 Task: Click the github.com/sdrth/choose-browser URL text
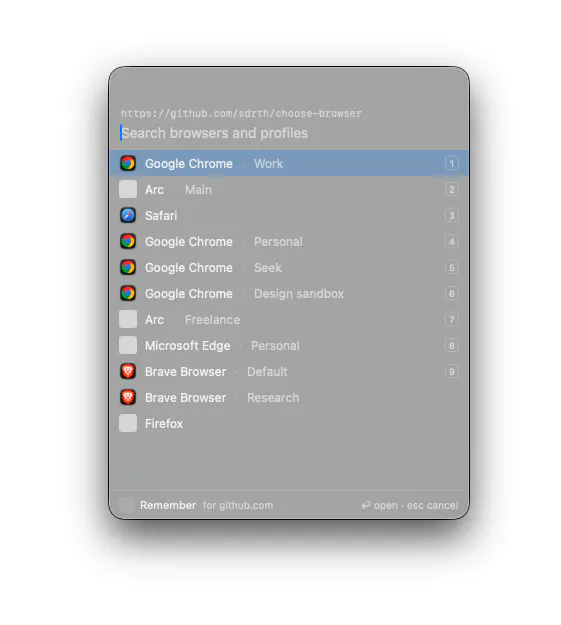[x=242, y=114]
